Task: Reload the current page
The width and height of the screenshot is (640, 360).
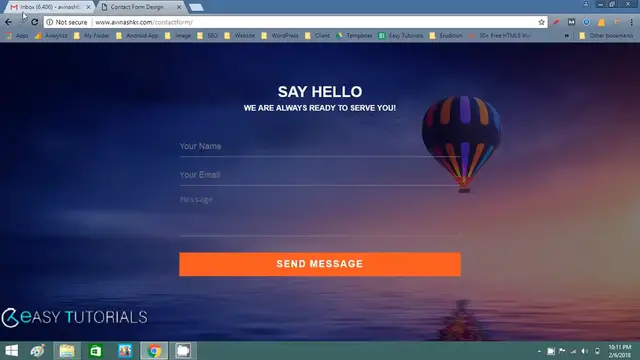Action: (x=35, y=22)
